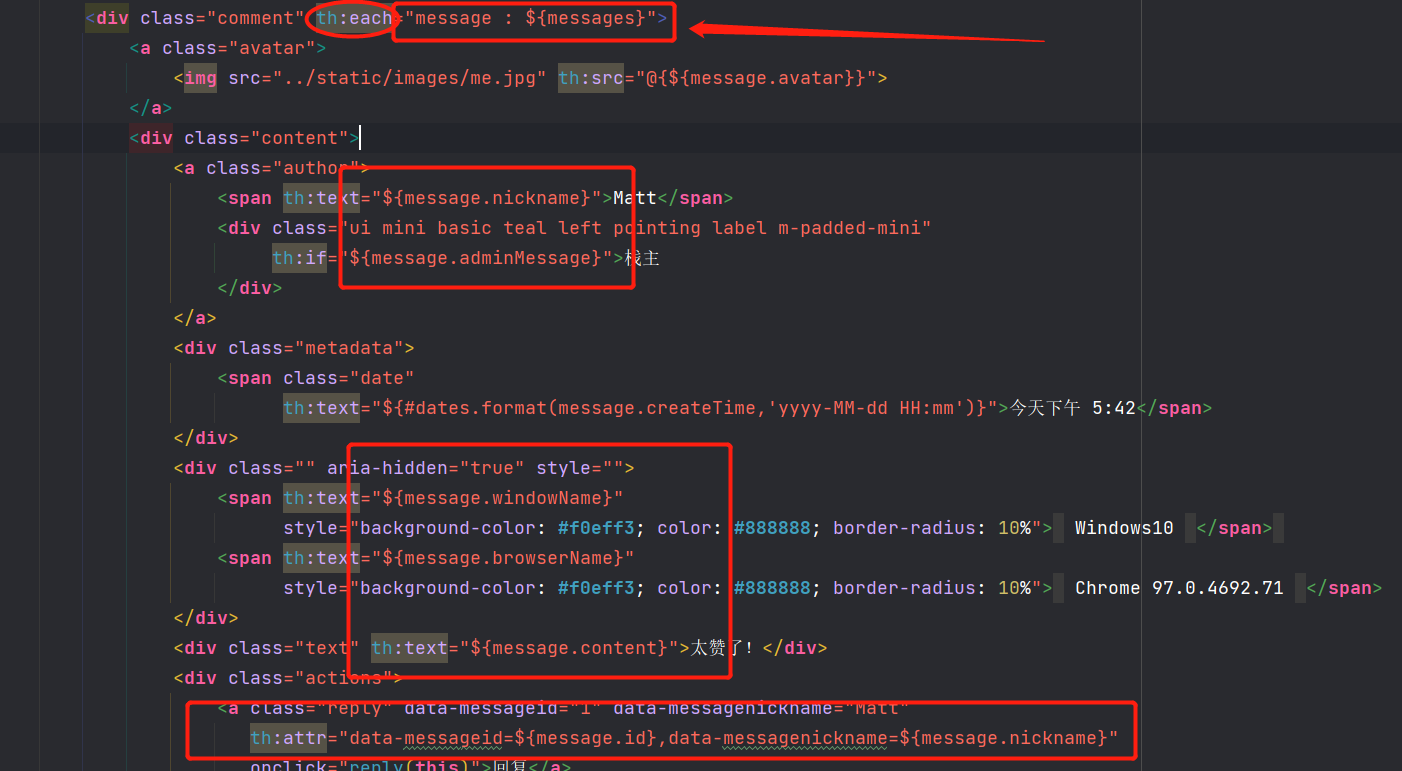The width and height of the screenshot is (1402, 771).
Task: Click the ${message.nickname} expression in the span th:text
Action: [x=486, y=198]
